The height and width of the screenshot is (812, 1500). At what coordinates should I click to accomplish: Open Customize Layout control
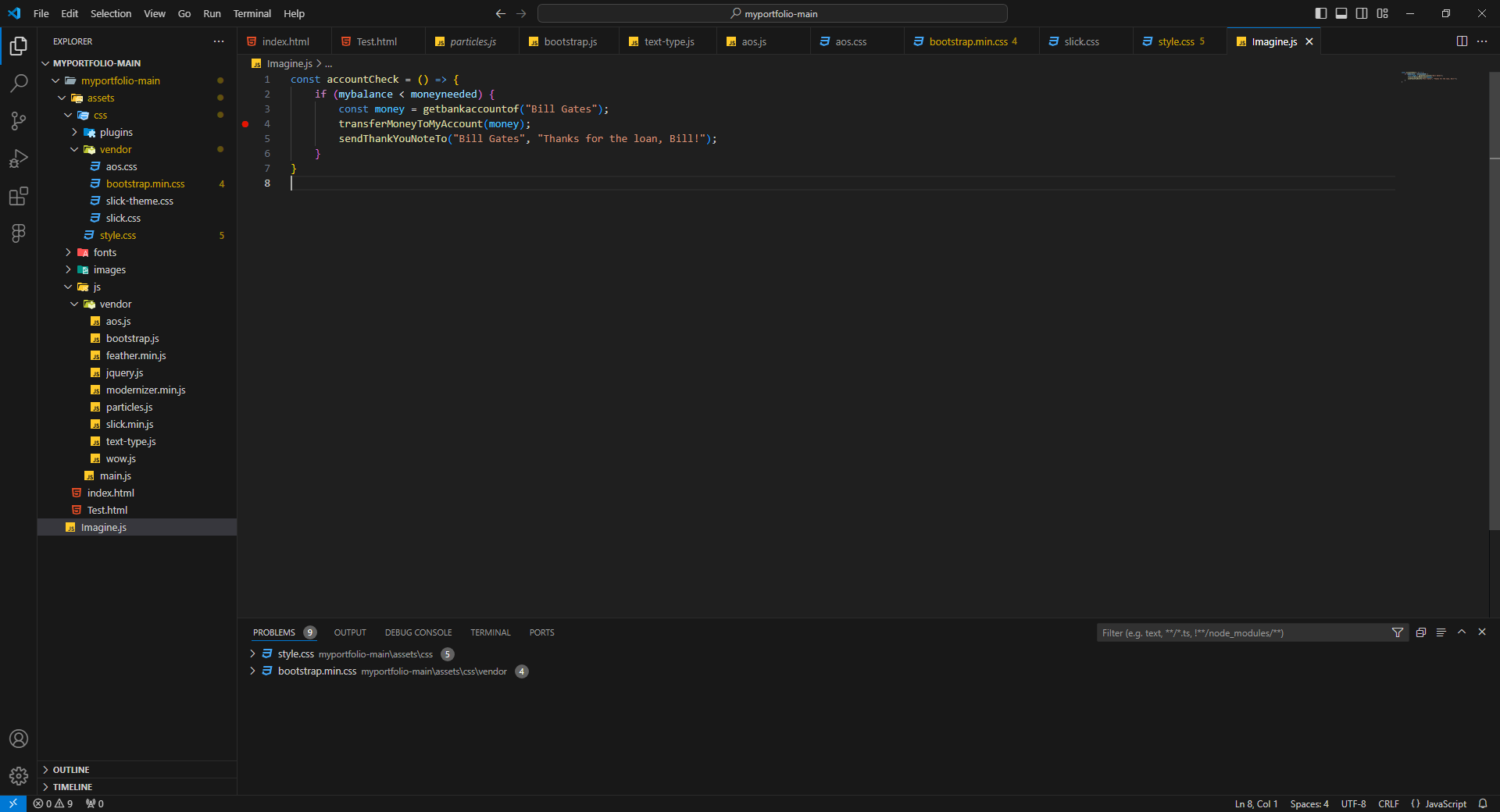tap(1382, 13)
